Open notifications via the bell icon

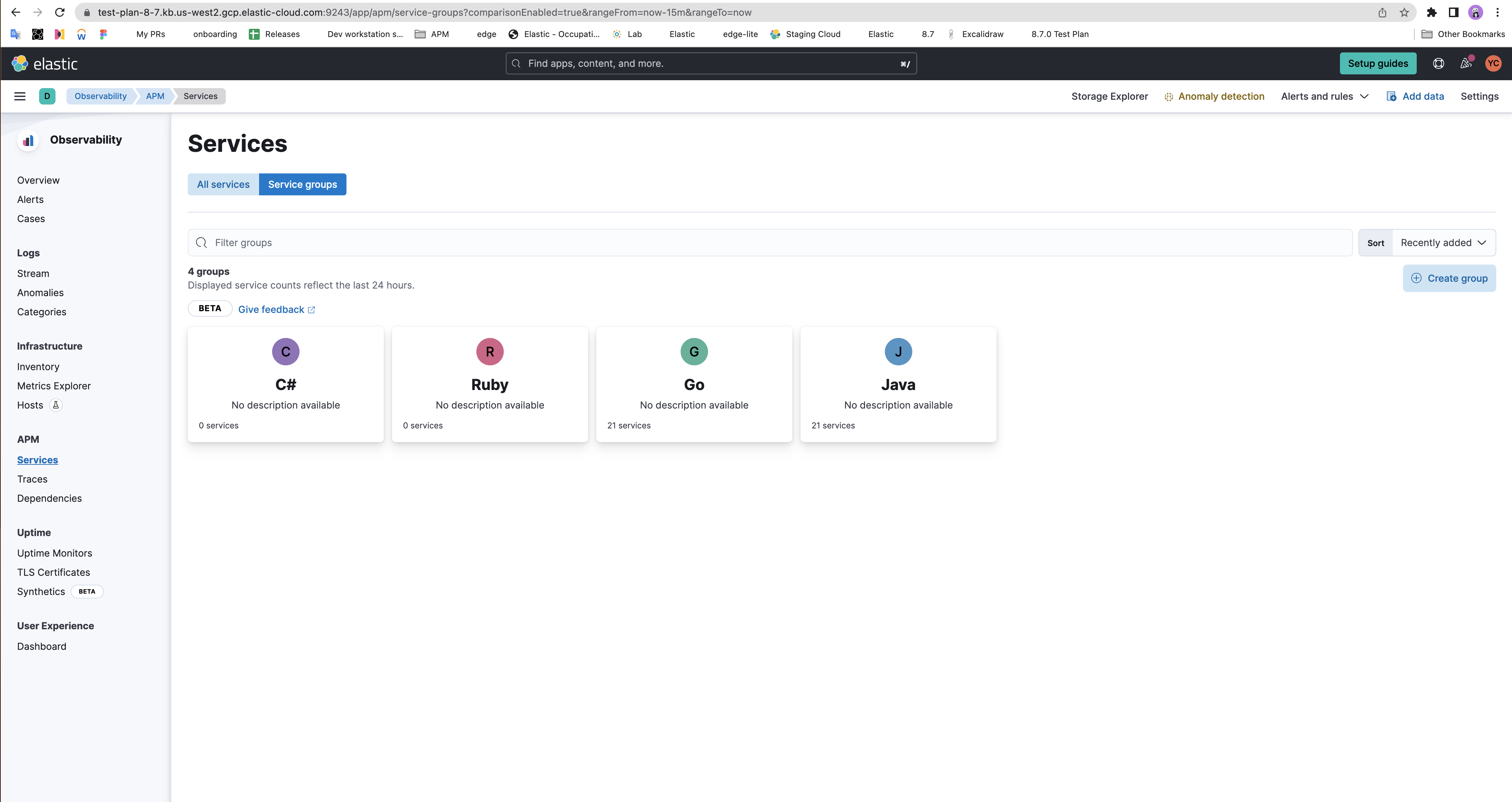pos(1466,63)
